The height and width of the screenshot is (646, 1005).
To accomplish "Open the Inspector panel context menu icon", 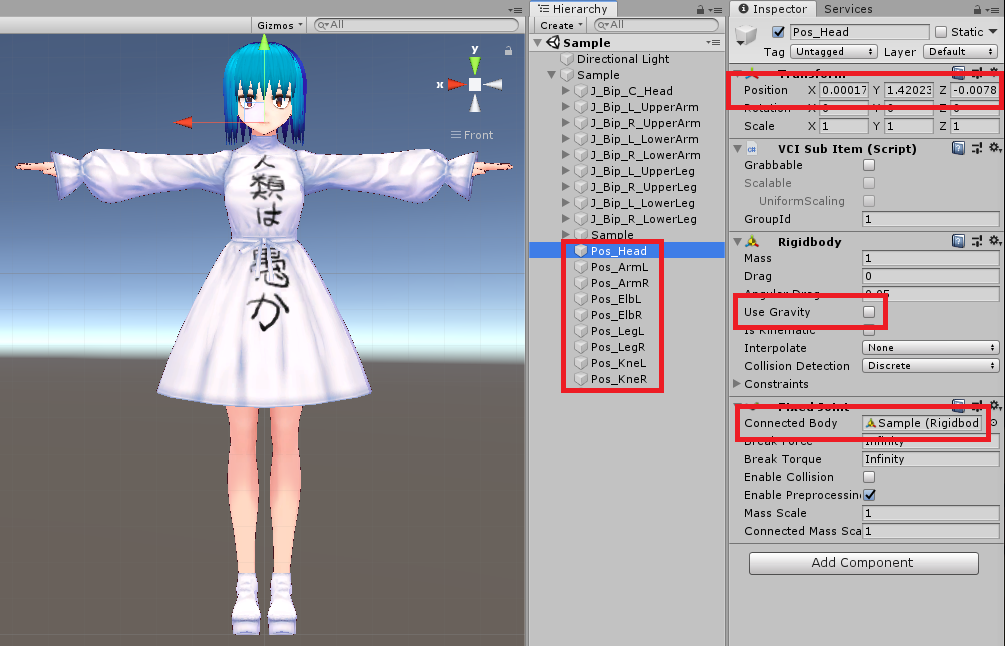I will [993, 10].
